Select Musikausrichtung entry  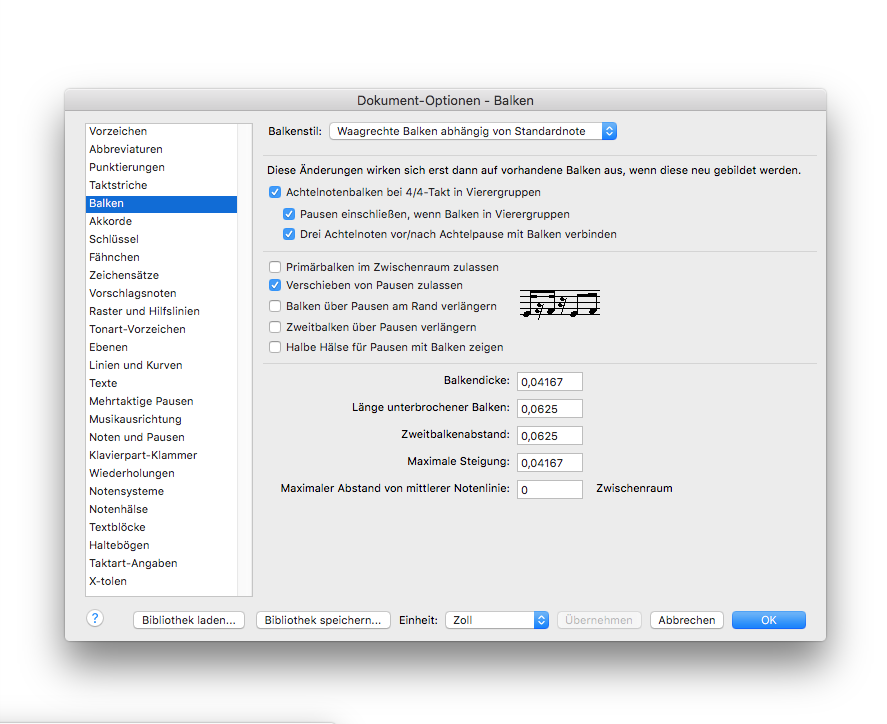tap(161, 419)
